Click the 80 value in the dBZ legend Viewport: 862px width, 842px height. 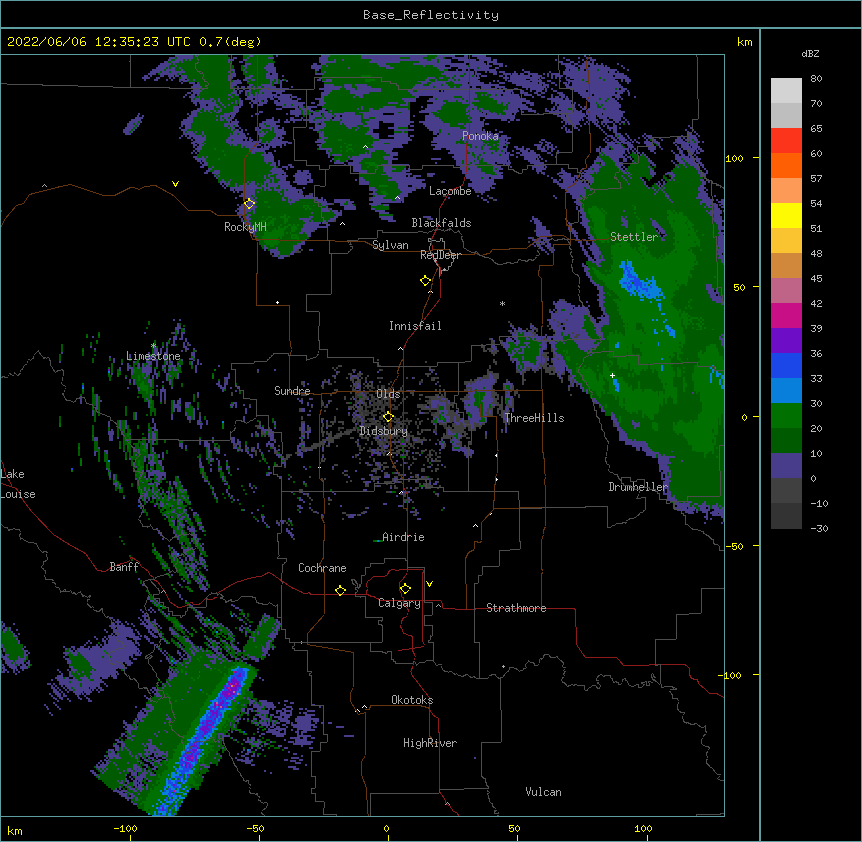pos(816,79)
